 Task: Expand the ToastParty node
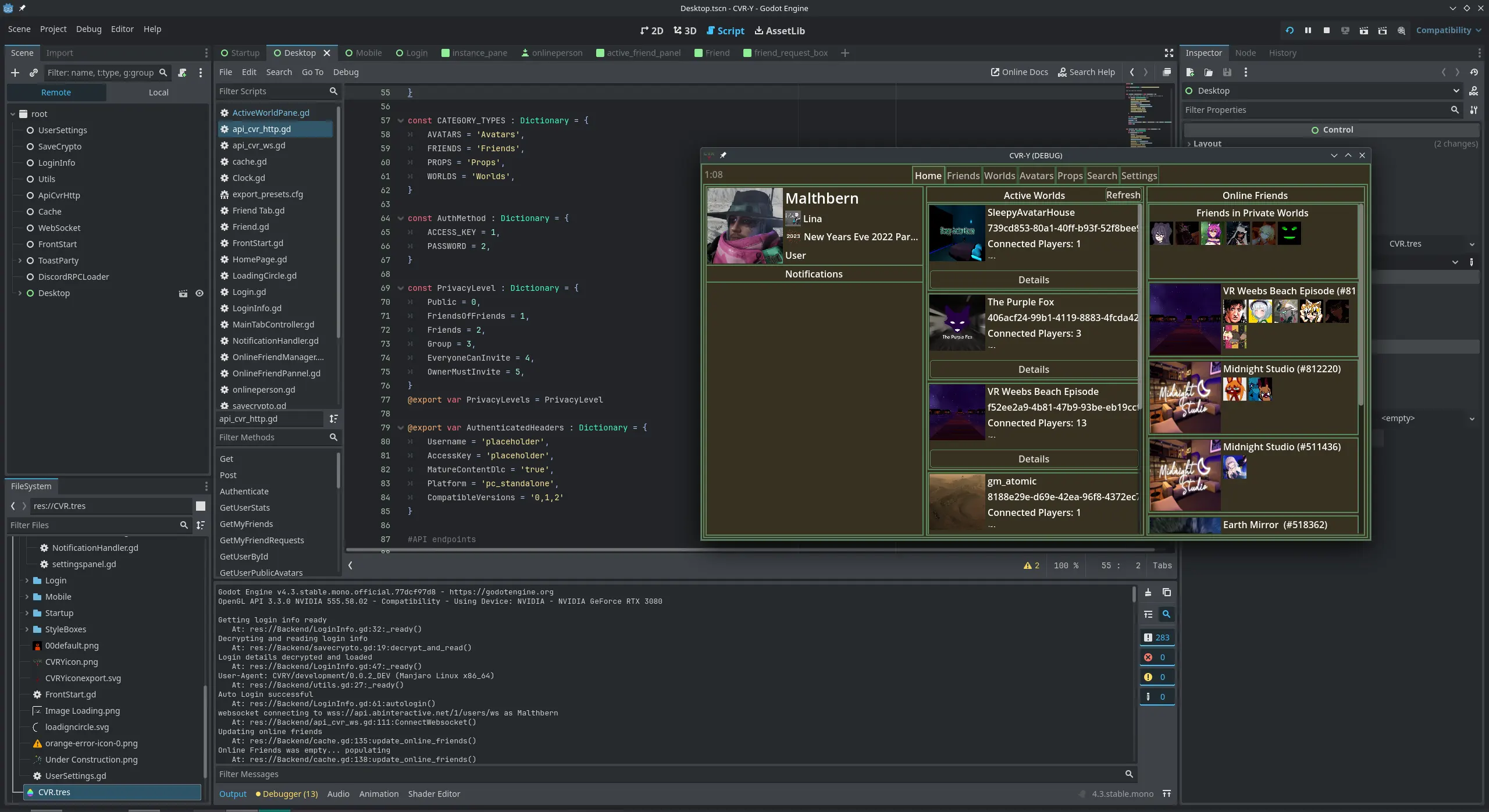[20, 261]
